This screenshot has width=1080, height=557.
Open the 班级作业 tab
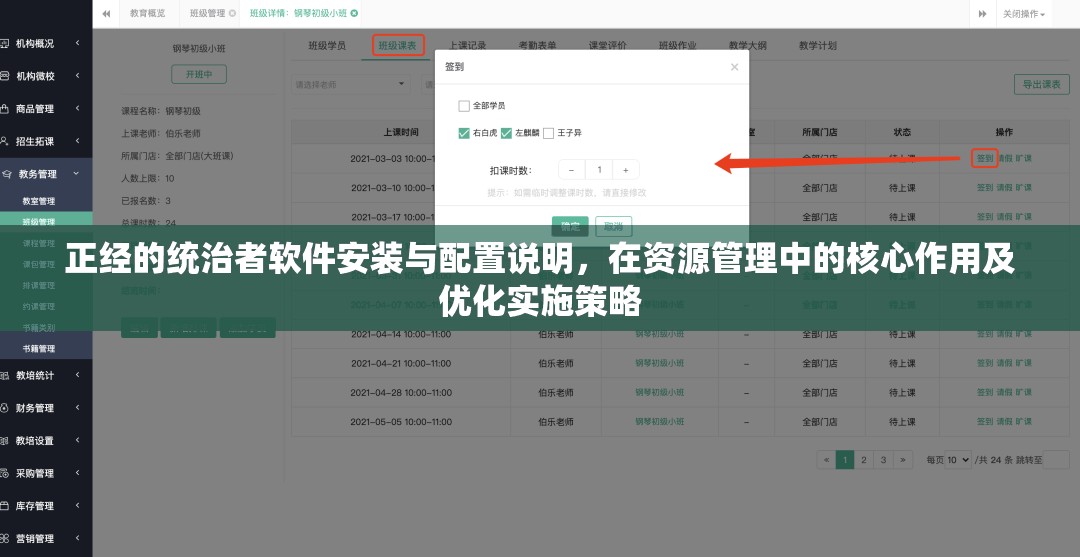[678, 46]
